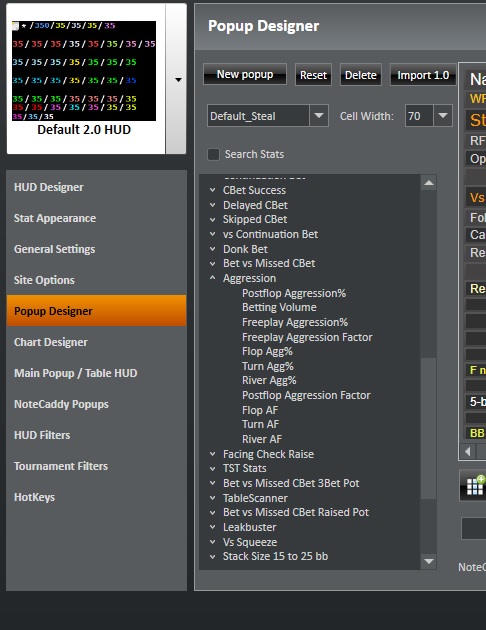Click the Reset button
Image resolution: width=486 pixels, height=630 pixels.
313,75
